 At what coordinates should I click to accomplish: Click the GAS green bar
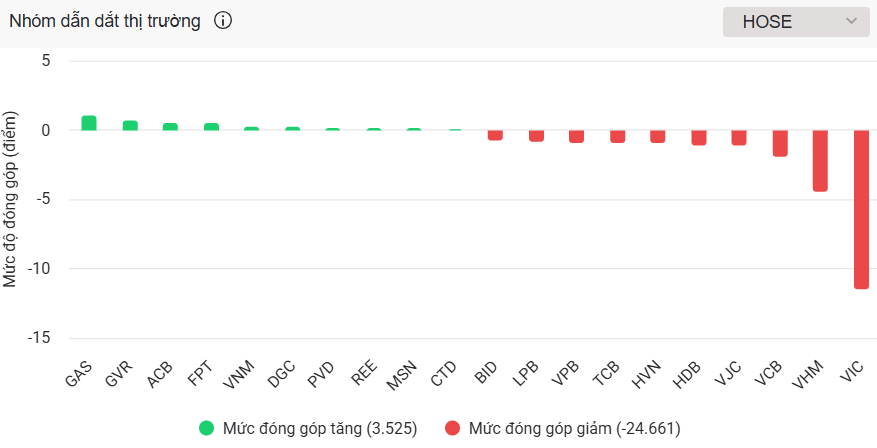[x=89, y=123]
